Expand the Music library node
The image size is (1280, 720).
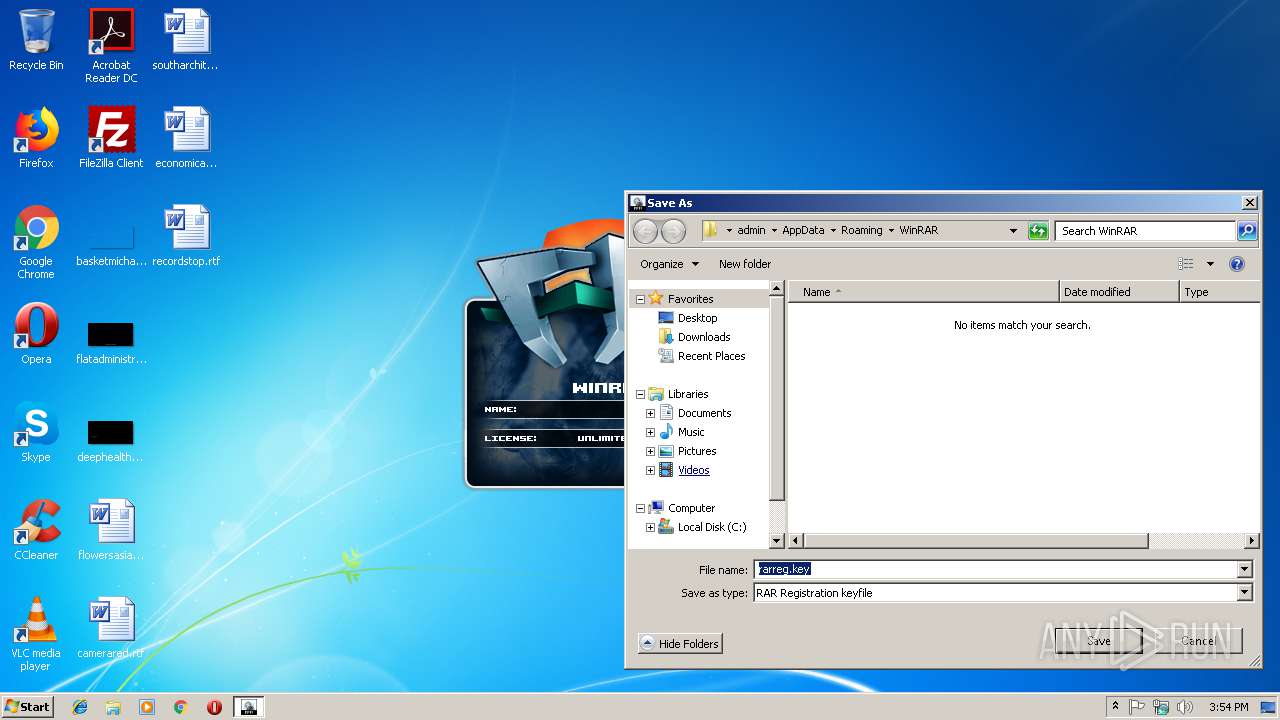click(650, 432)
